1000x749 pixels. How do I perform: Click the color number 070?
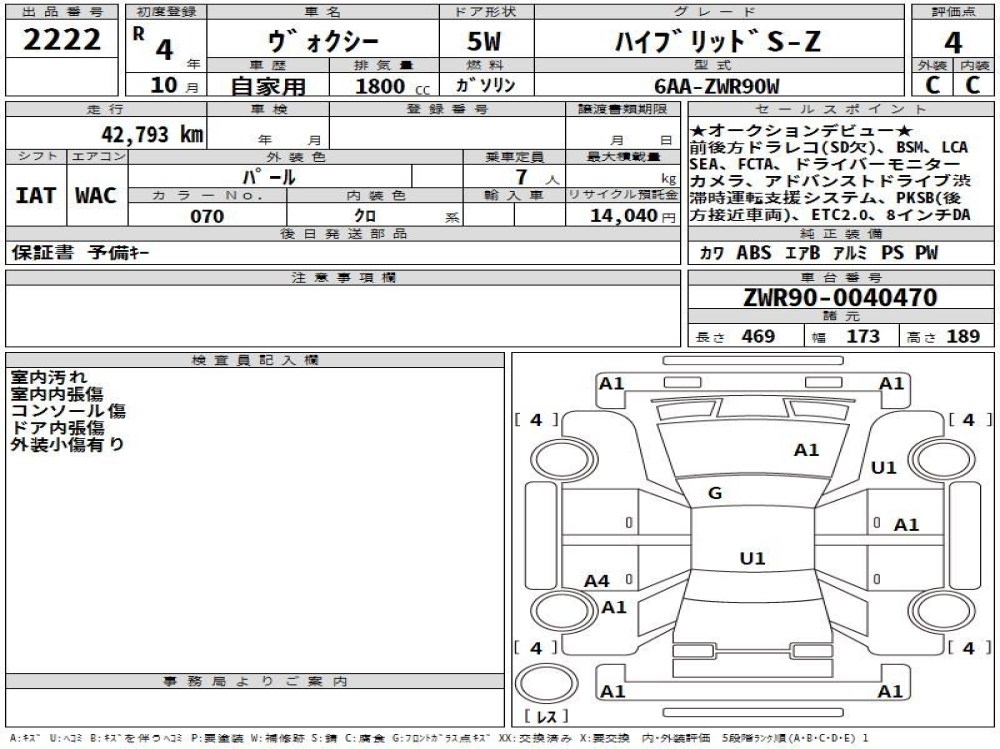point(207,215)
